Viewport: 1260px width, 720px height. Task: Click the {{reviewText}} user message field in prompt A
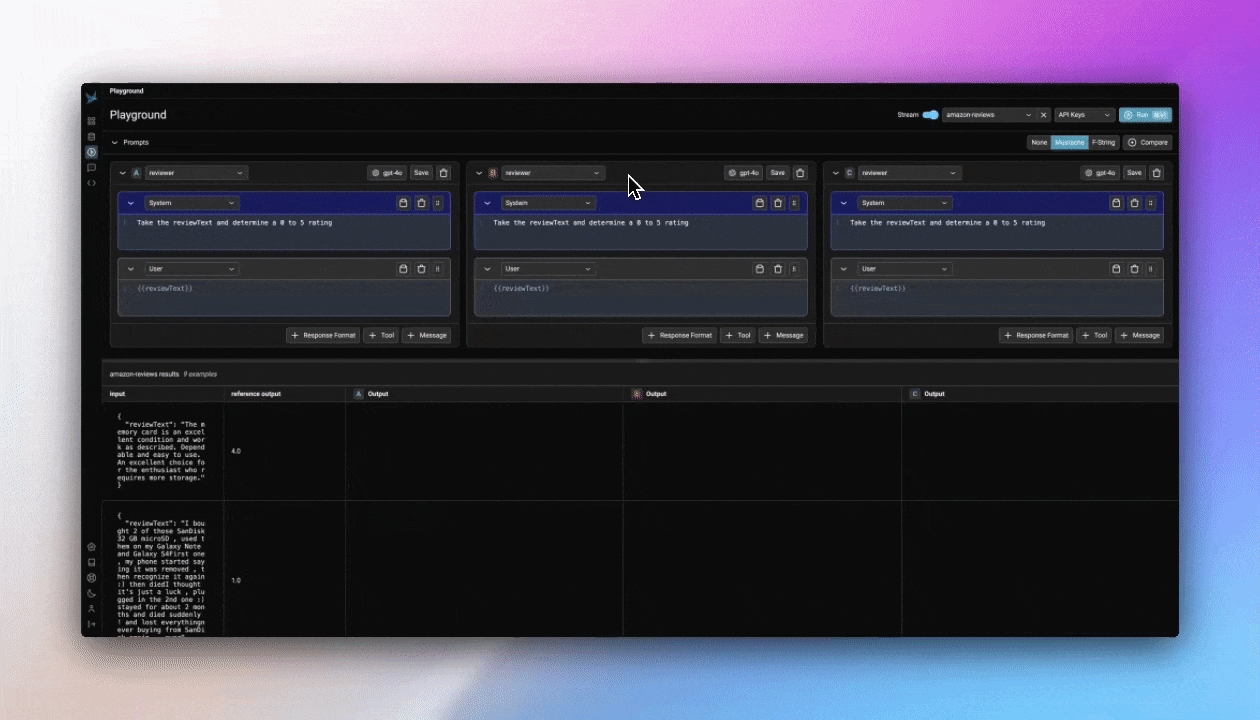284,289
